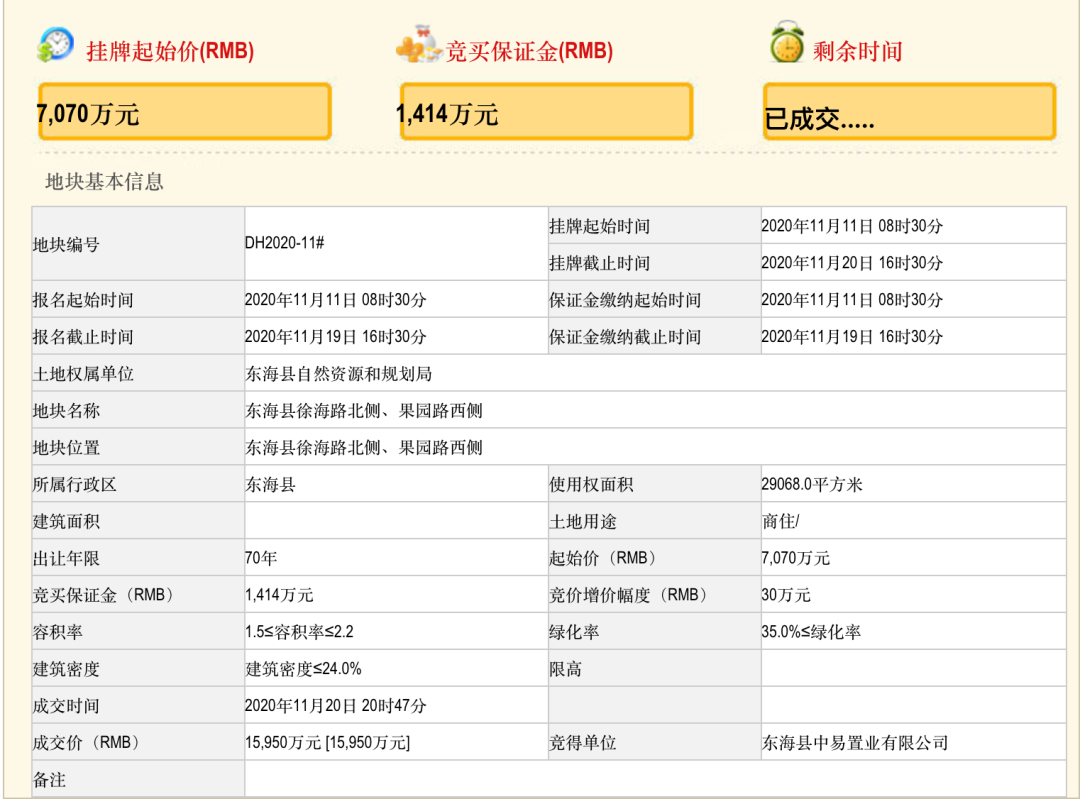Click the 保证金缴纳截止时间 label
The width and height of the screenshot is (1080, 799).
[625, 337]
